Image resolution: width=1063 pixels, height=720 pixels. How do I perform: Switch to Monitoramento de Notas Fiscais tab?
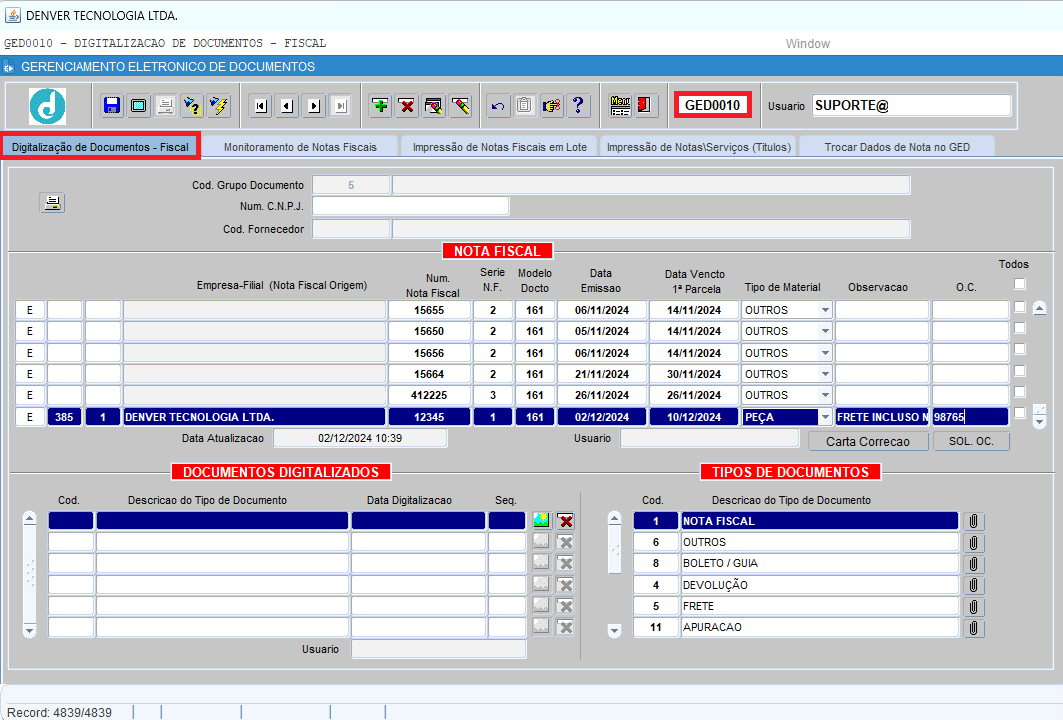tap(300, 147)
